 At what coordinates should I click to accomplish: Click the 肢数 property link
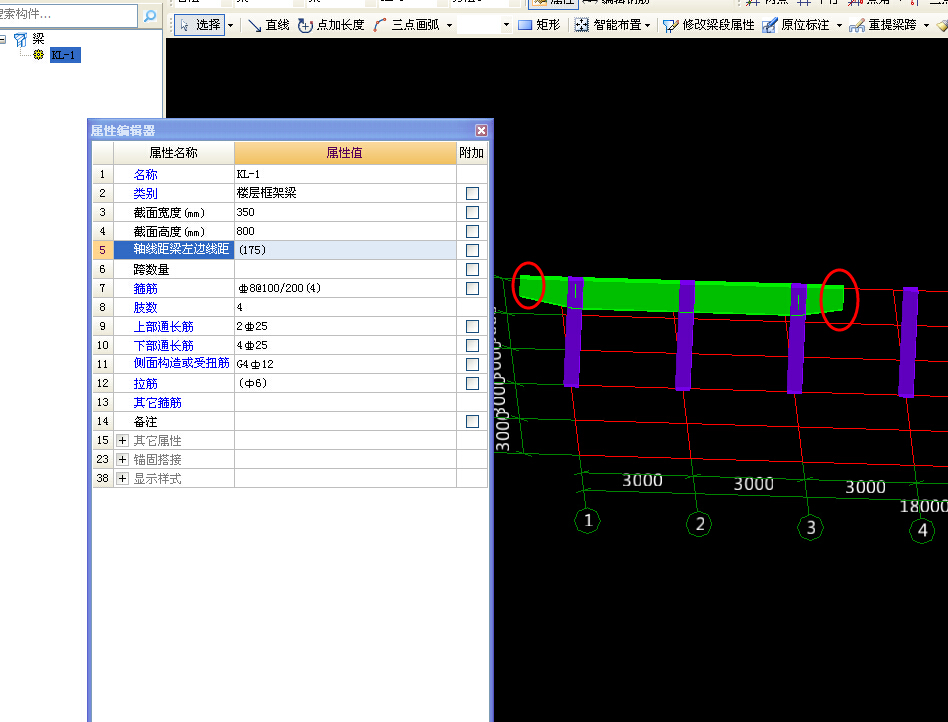145,307
